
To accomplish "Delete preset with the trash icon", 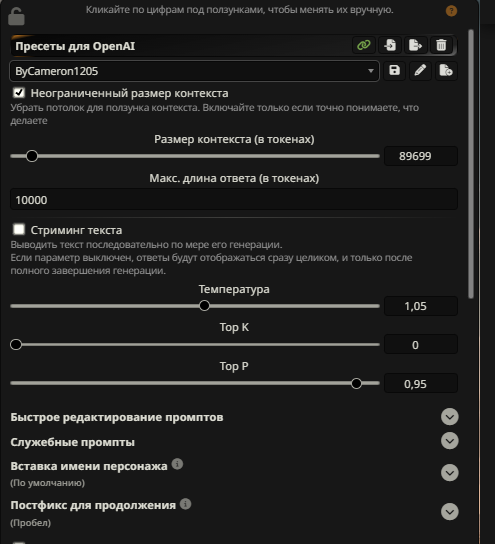I will click(x=441, y=45).
